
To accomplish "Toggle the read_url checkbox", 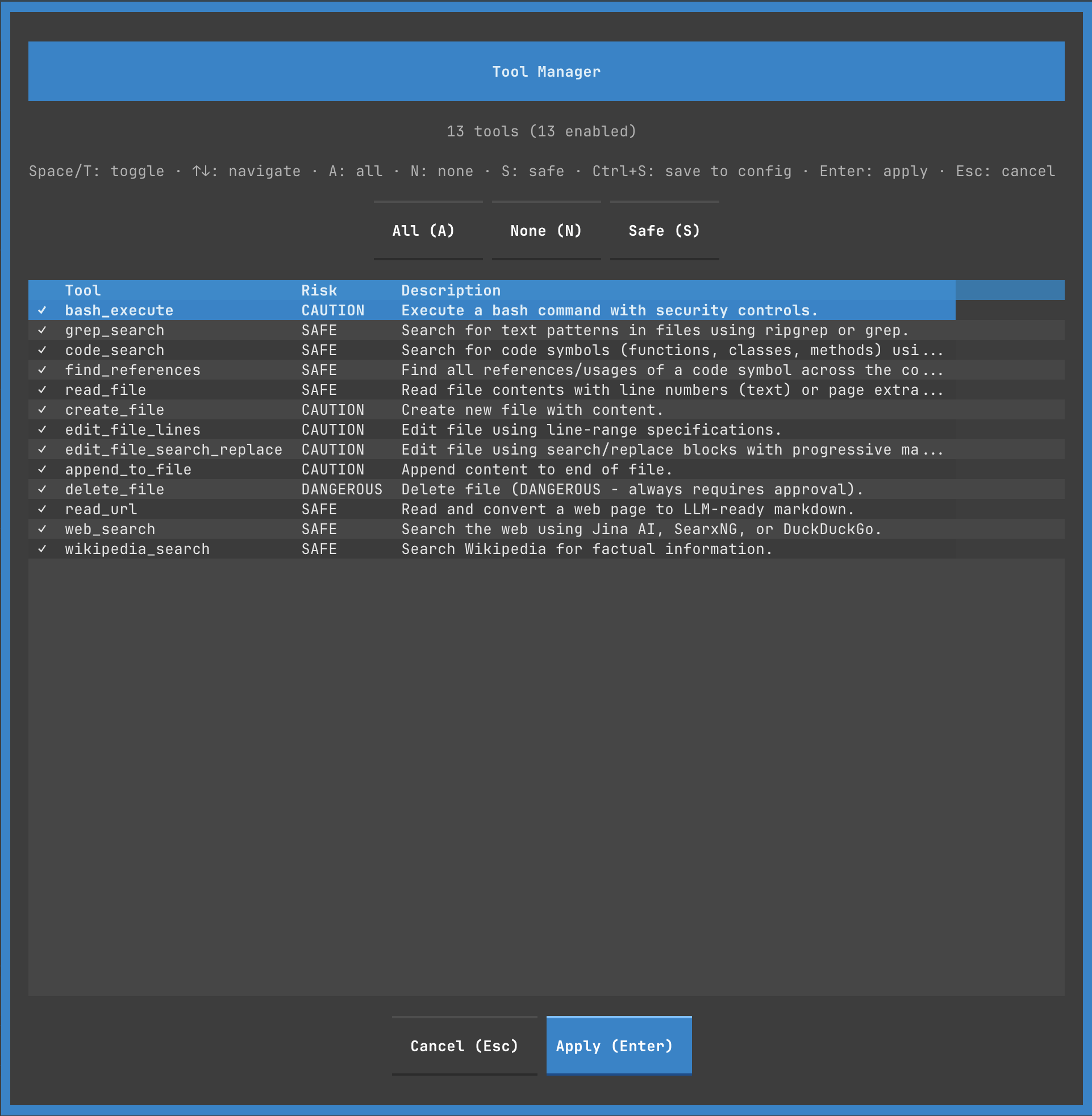I will tap(43, 509).
